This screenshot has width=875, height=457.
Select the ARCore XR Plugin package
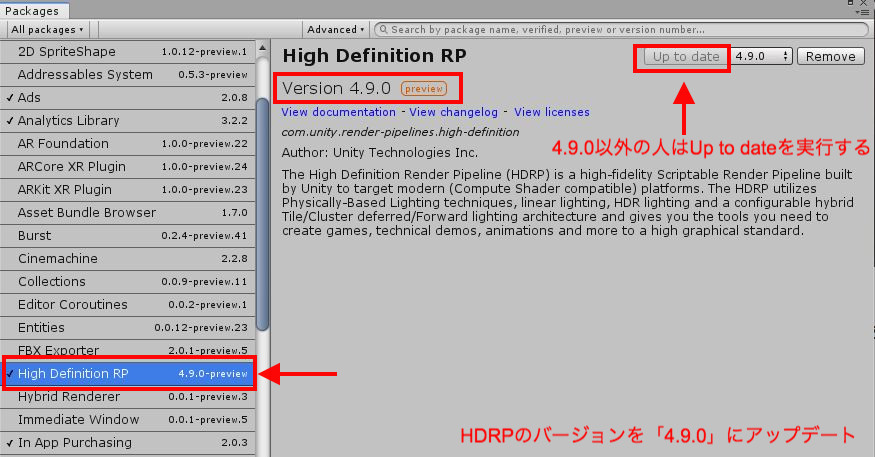tap(128, 166)
